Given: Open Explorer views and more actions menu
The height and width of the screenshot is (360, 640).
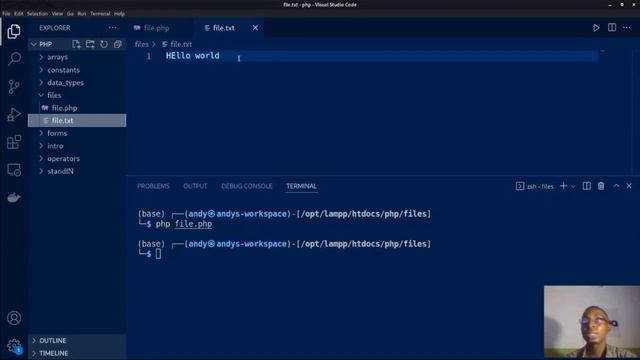Looking at the screenshot, I should click(x=112, y=28).
